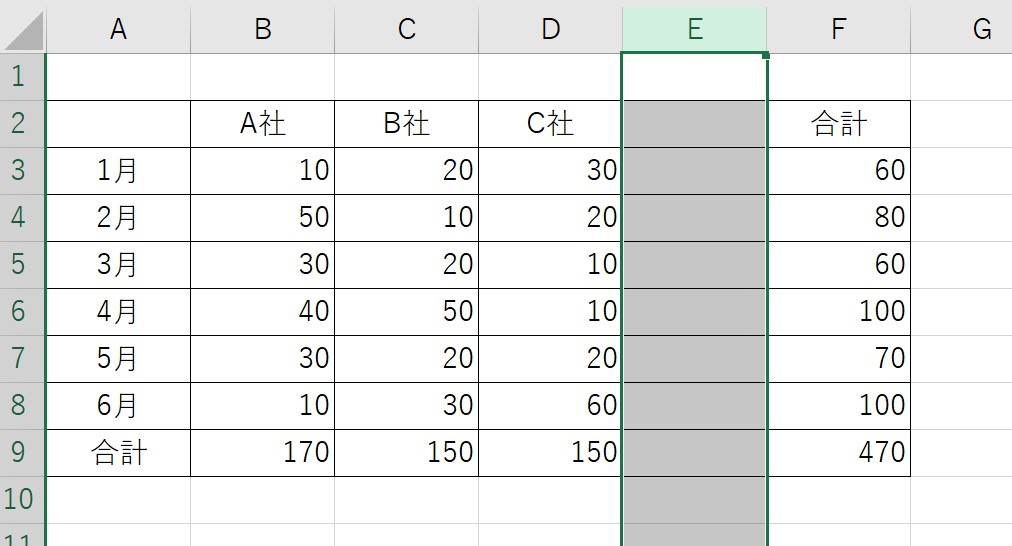Click the 4月 row label cell

[x=118, y=311]
